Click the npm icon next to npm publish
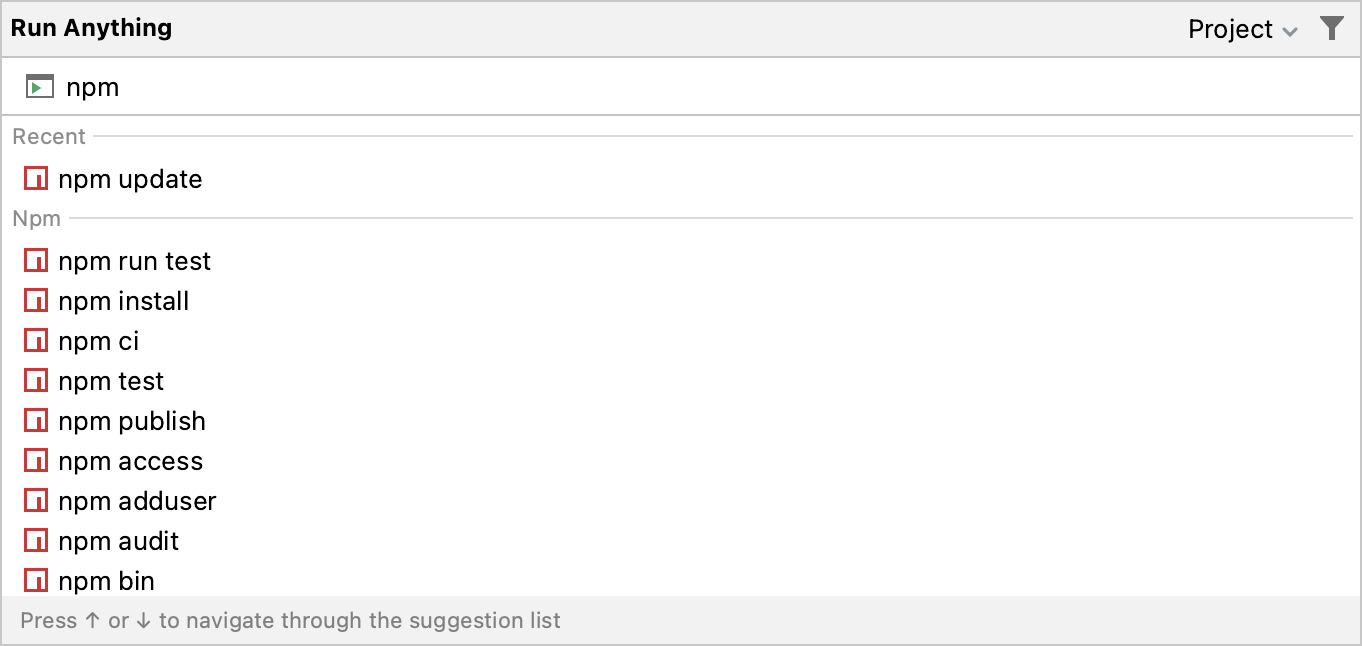Screen dimensions: 1362x646 point(36,420)
